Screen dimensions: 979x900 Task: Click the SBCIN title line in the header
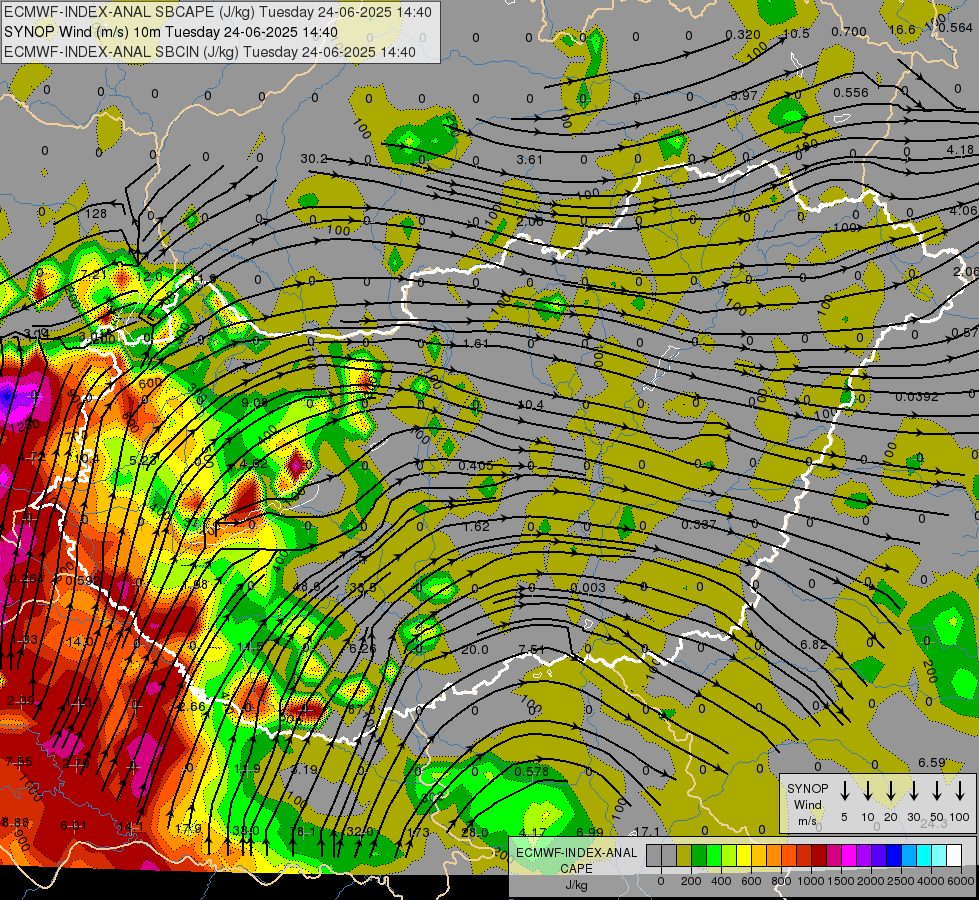[x=209, y=52]
